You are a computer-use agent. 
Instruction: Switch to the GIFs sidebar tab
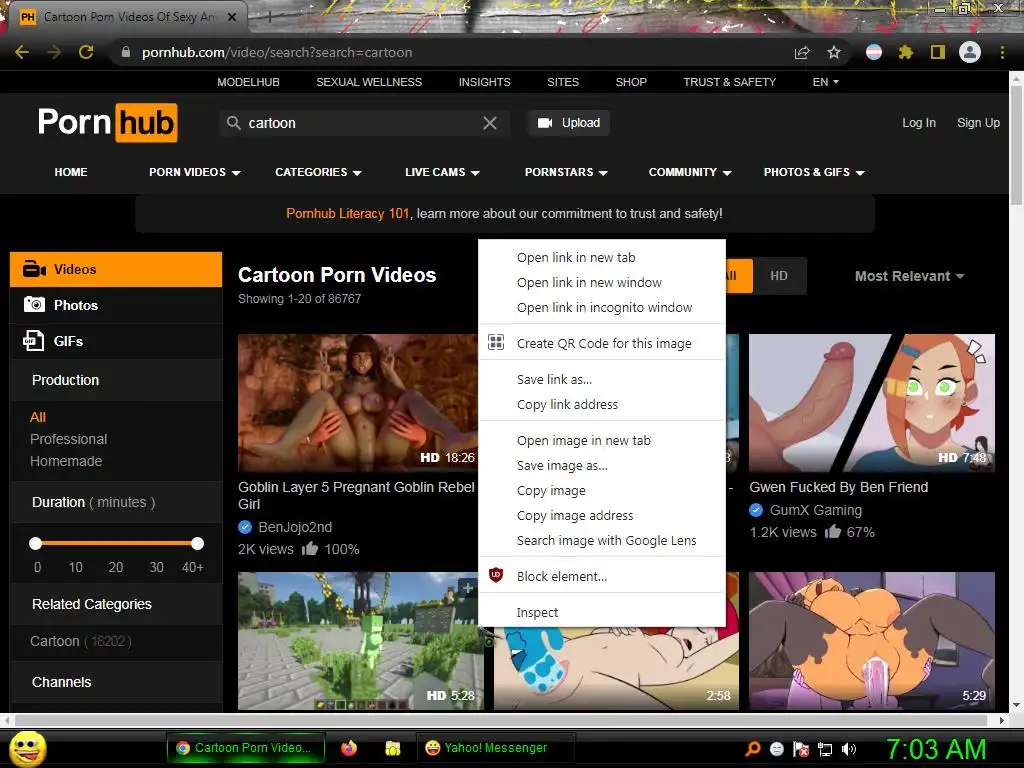pos(116,341)
